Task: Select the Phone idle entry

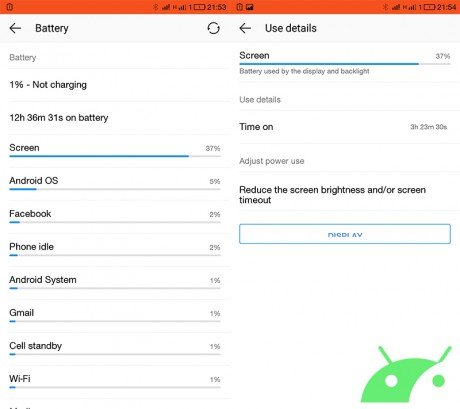Action: pyautogui.click(x=115, y=250)
